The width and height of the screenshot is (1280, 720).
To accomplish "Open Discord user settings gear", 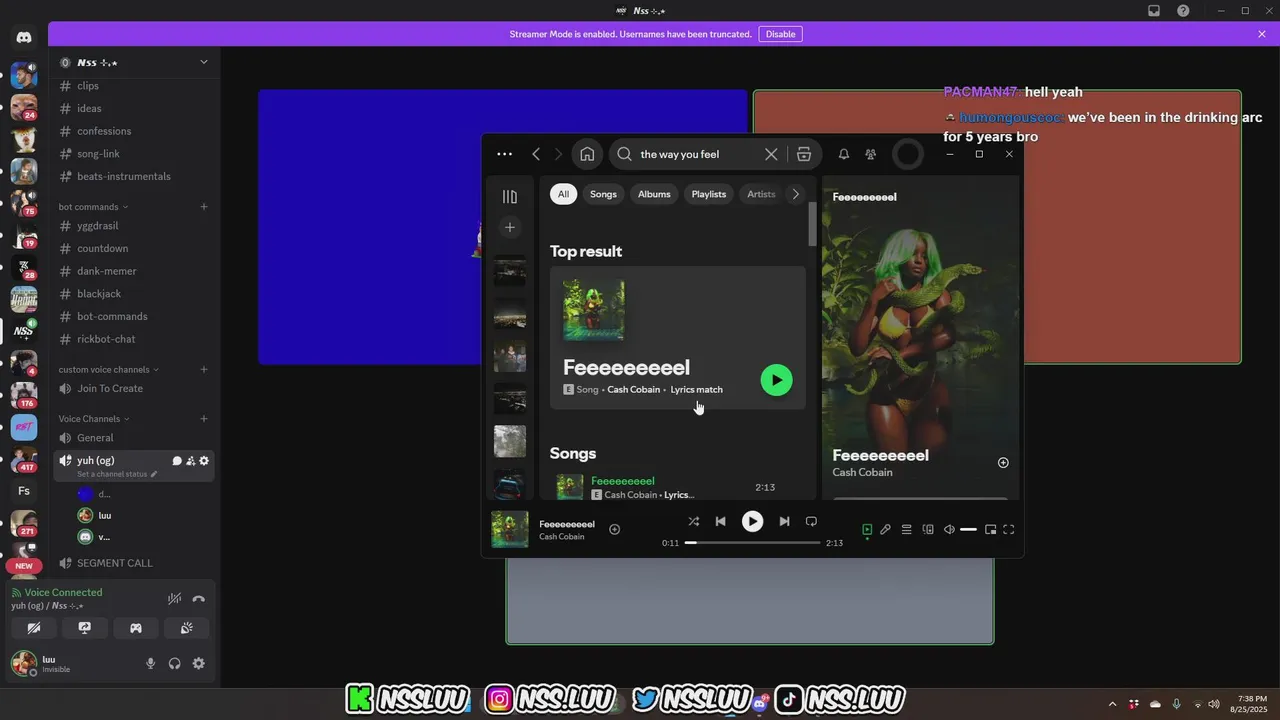I will tap(198, 663).
